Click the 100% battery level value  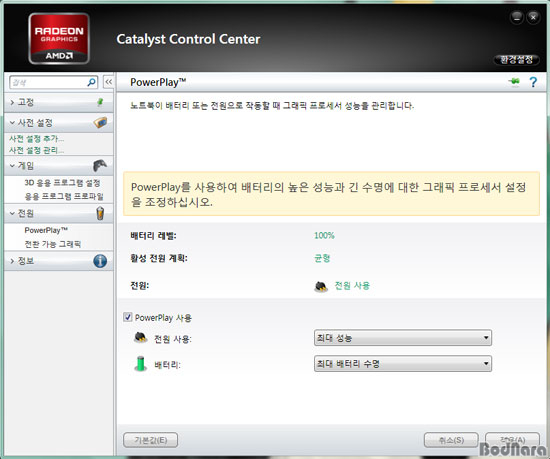[324, 235]
